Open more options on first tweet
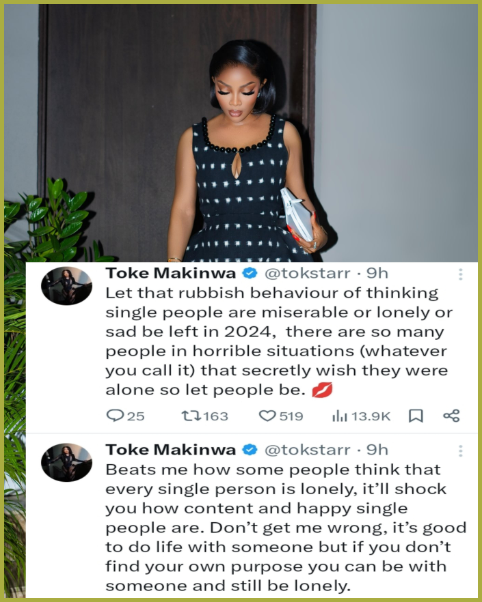 [x=460, y=274]
